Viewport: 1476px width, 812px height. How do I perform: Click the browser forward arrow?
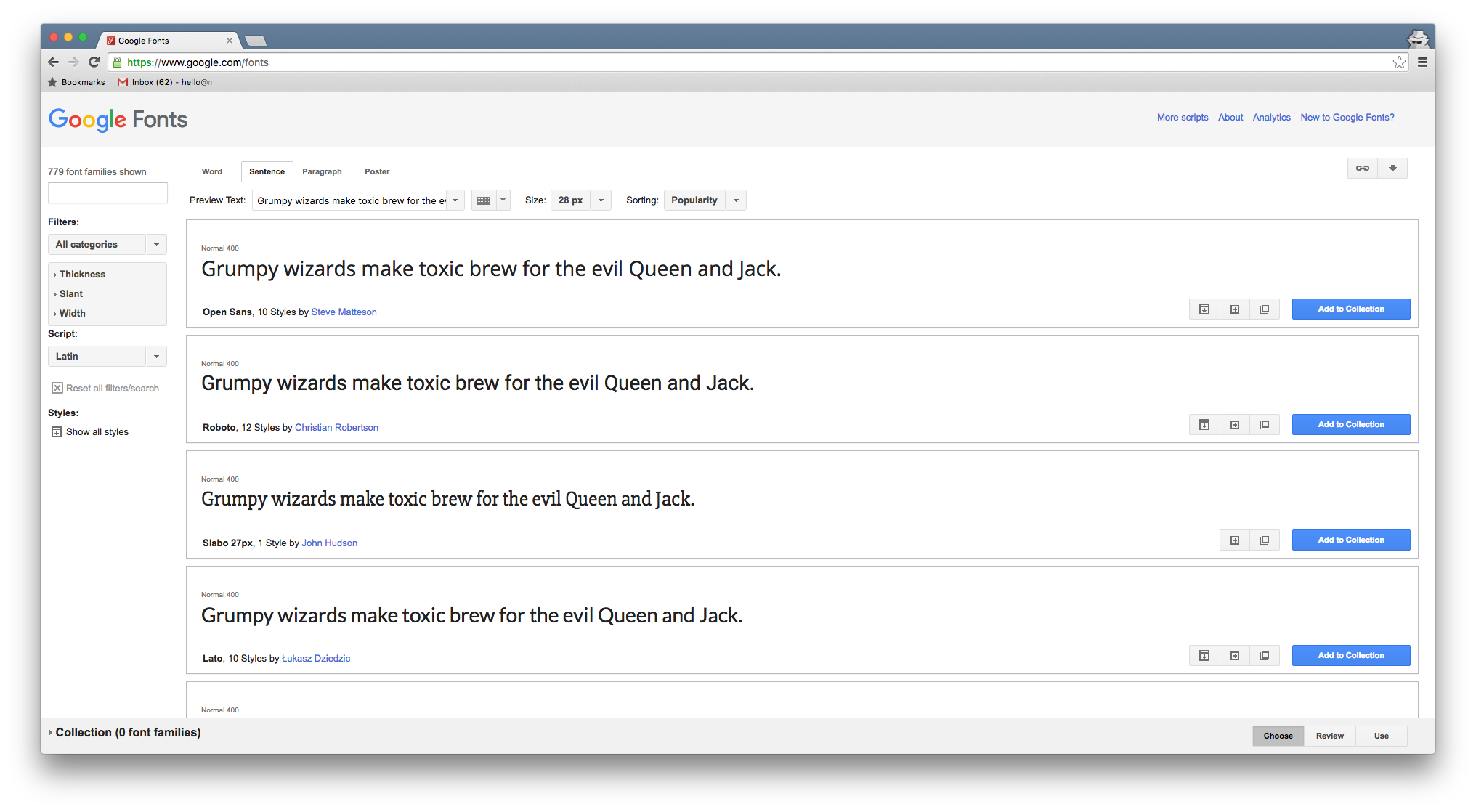[x=73, y=62]
